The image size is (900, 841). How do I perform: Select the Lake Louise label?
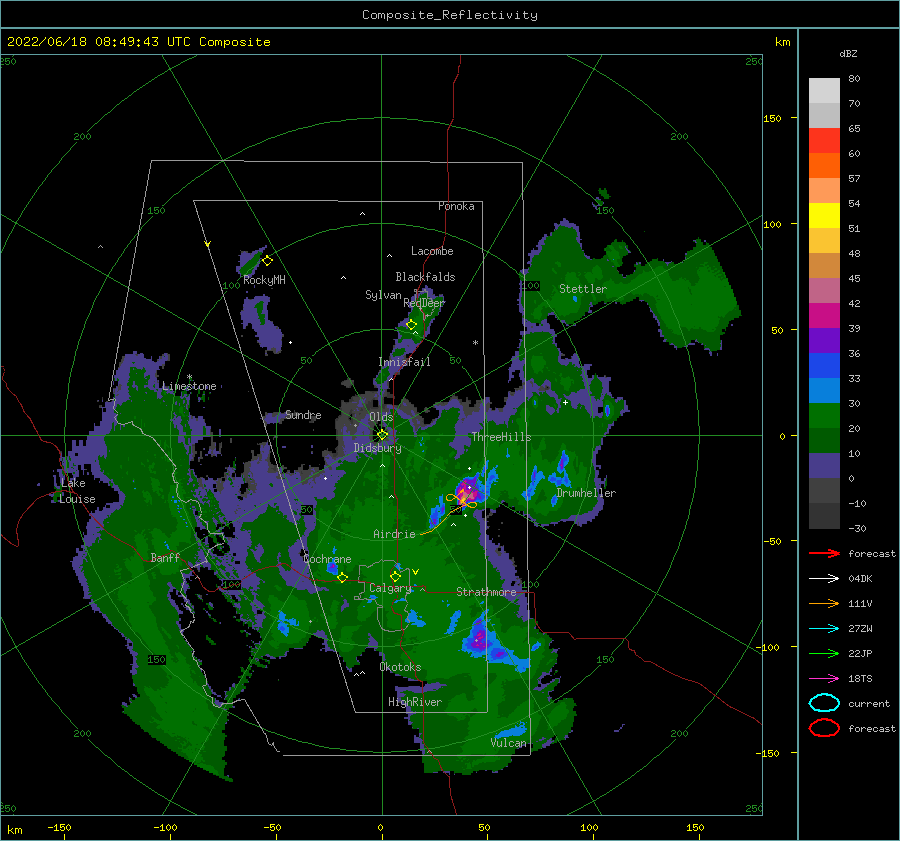(77, 491)
